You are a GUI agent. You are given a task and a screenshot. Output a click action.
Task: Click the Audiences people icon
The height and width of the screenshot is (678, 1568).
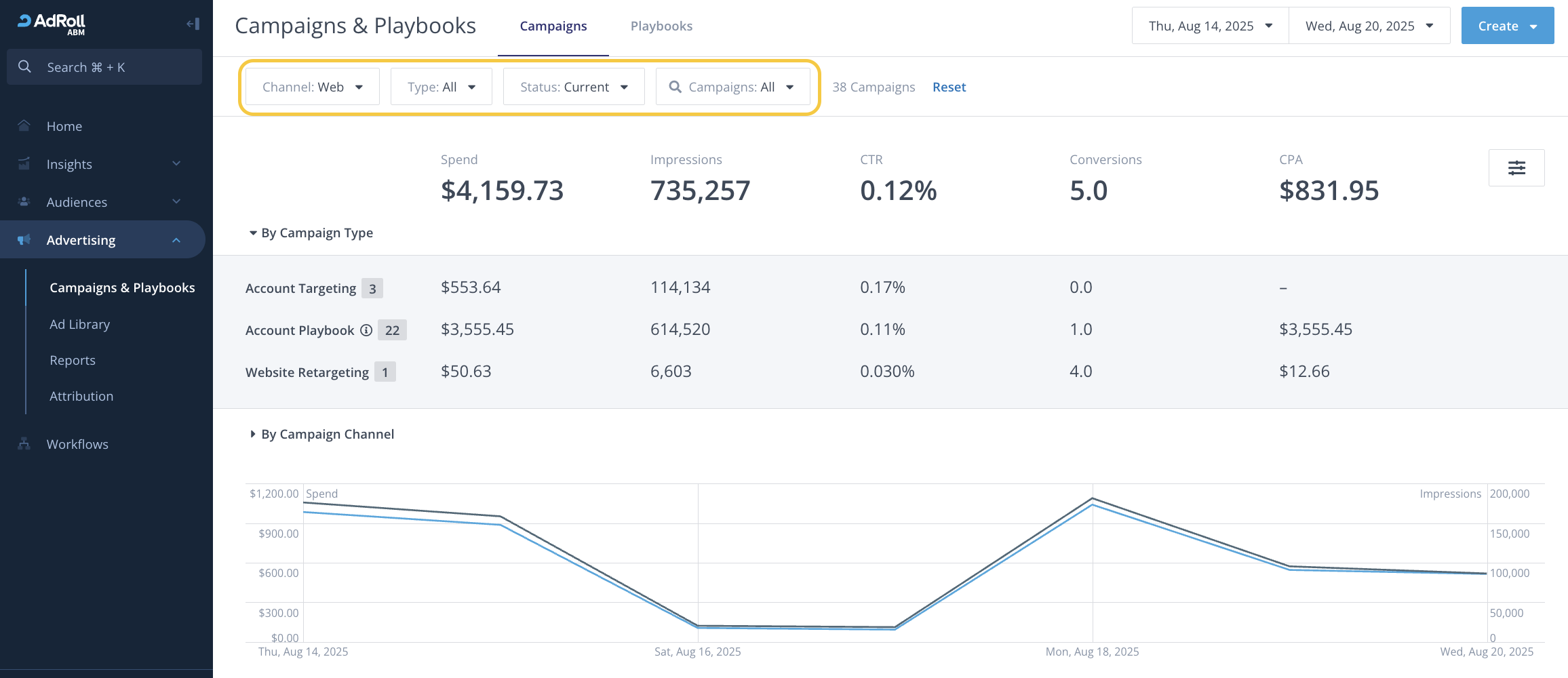[x=24, y=202]
